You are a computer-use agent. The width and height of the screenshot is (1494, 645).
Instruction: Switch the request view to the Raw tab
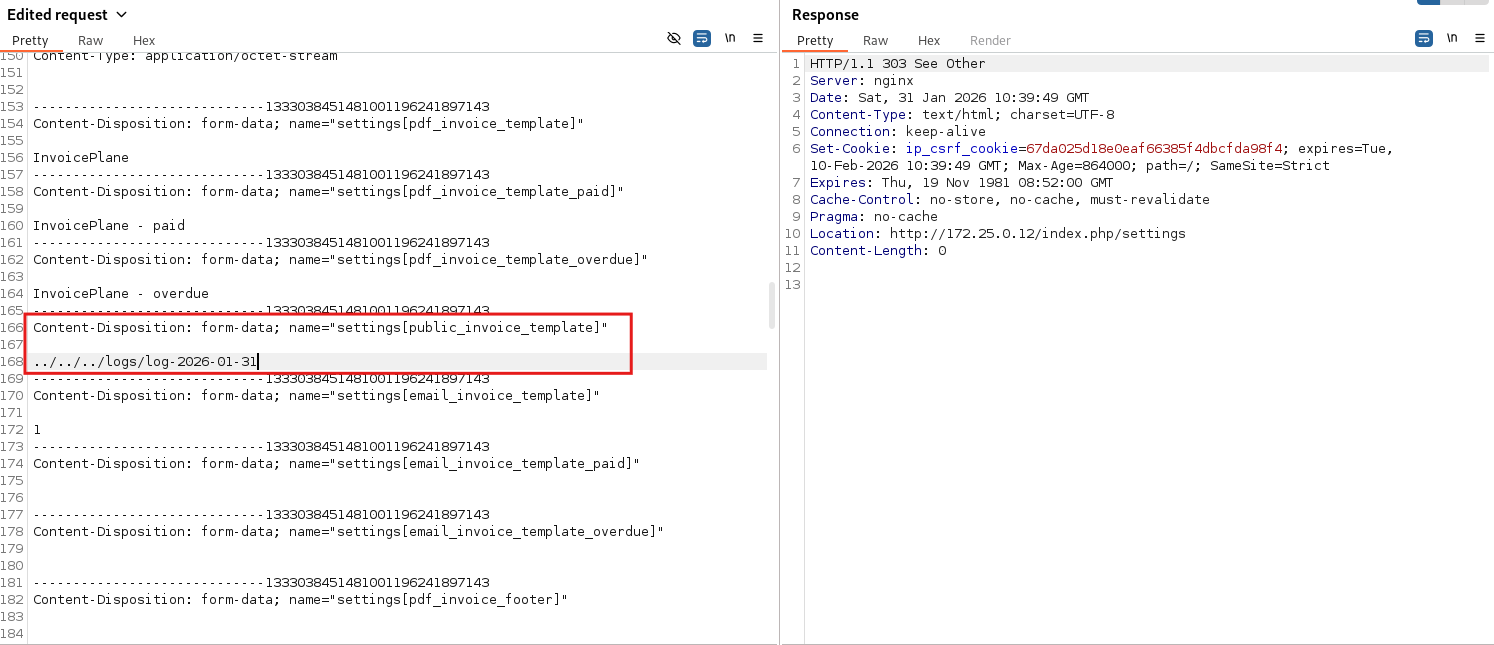(x=90, y=41)
